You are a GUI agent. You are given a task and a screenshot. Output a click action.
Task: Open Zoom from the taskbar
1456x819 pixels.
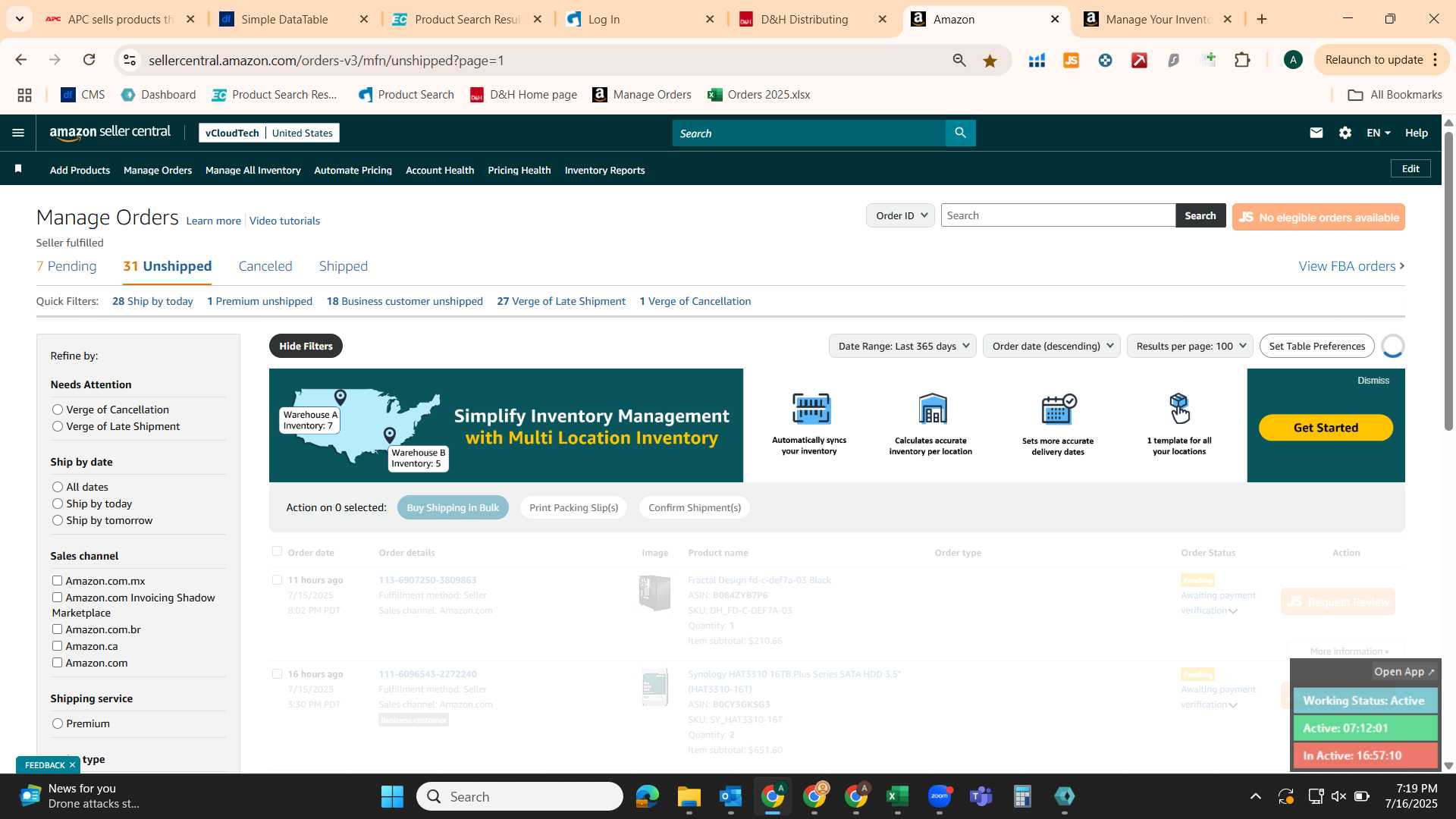click(939, 796)
